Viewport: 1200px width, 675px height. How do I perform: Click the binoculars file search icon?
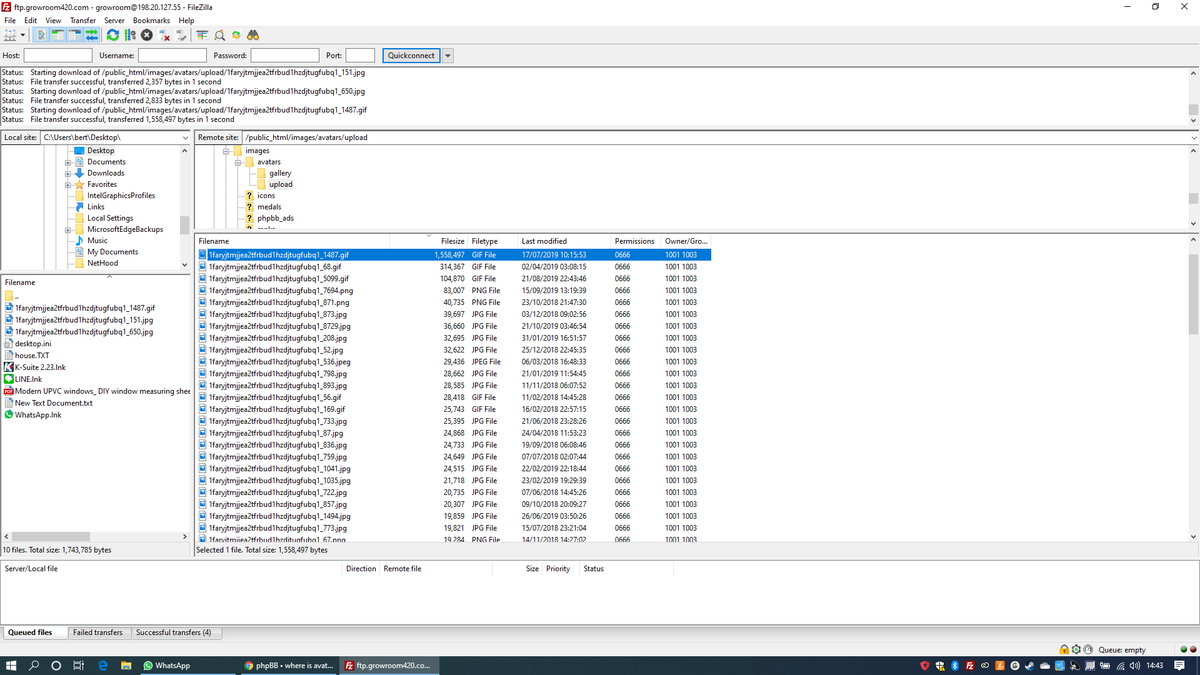253,34
